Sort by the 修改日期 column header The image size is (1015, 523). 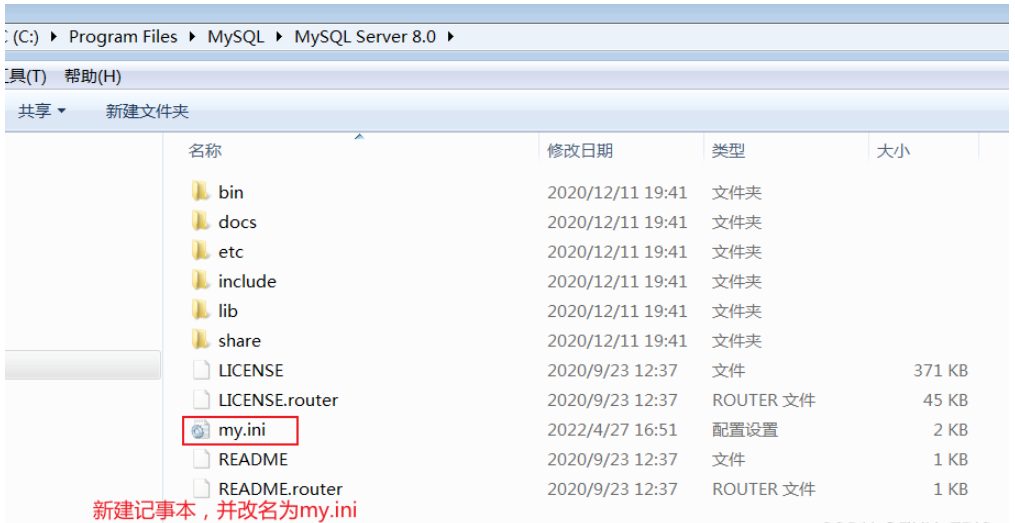point(580,151)
